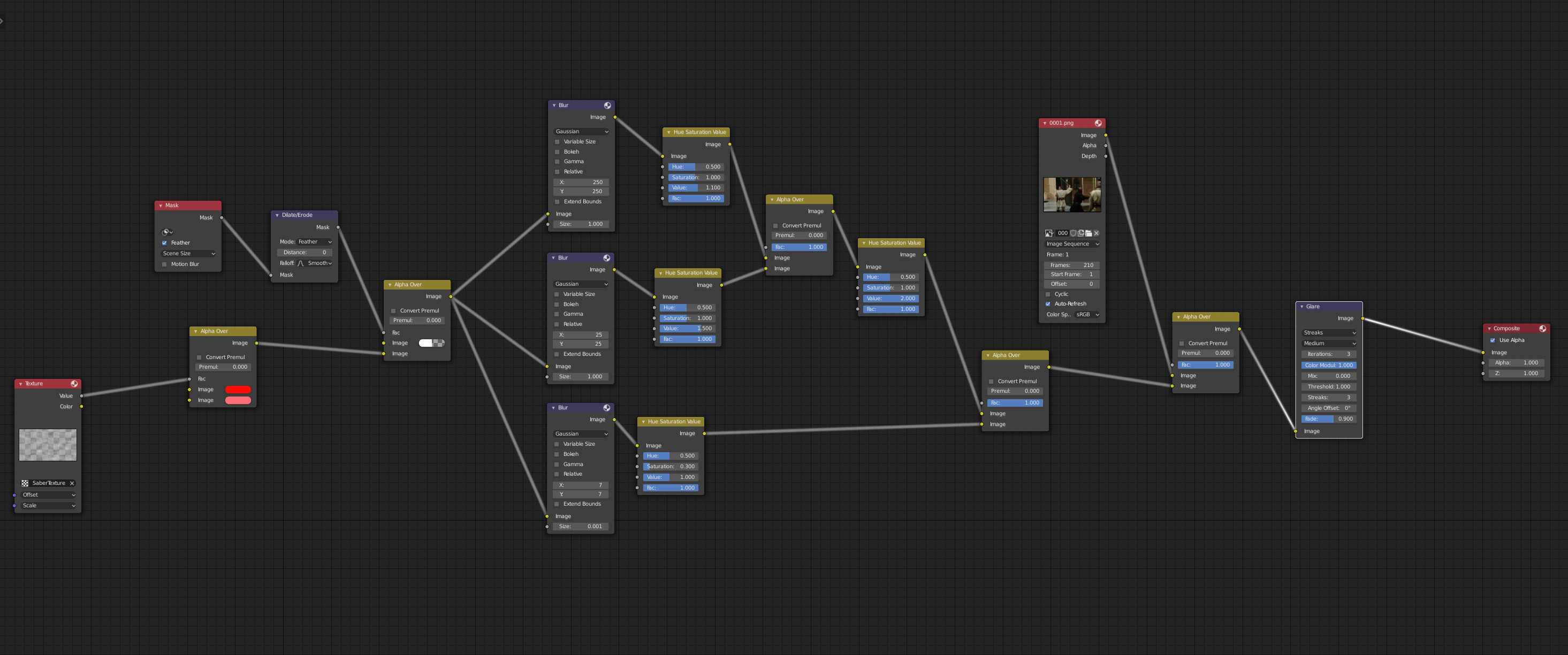This screenshot has height=655, width=1568.
Task: Click Depth output socket of 0001.png node
Action: pos(1106,156)
